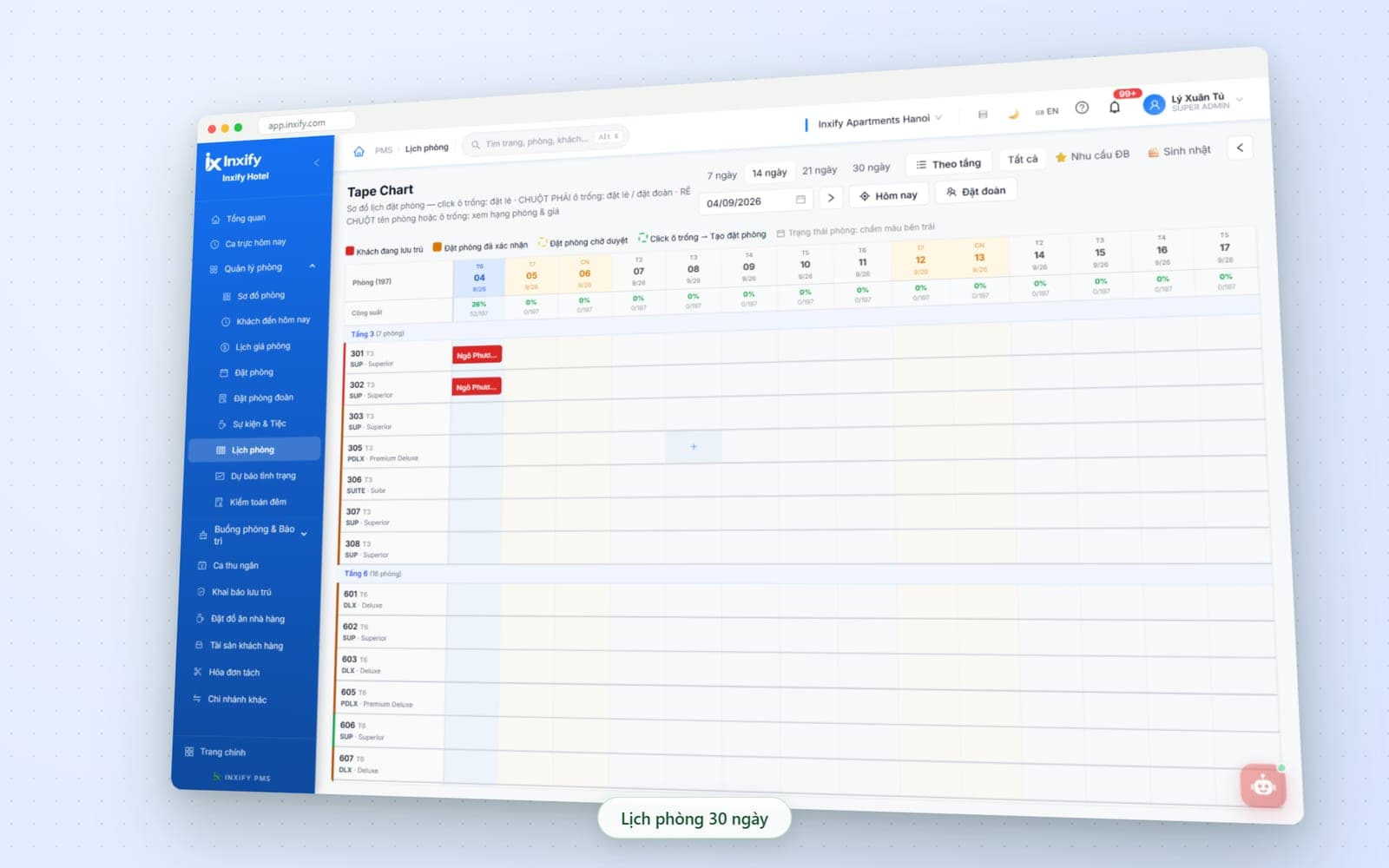Collapse the top-right panel chevron button
The image size is (1389, 868).
[1240, 148]
